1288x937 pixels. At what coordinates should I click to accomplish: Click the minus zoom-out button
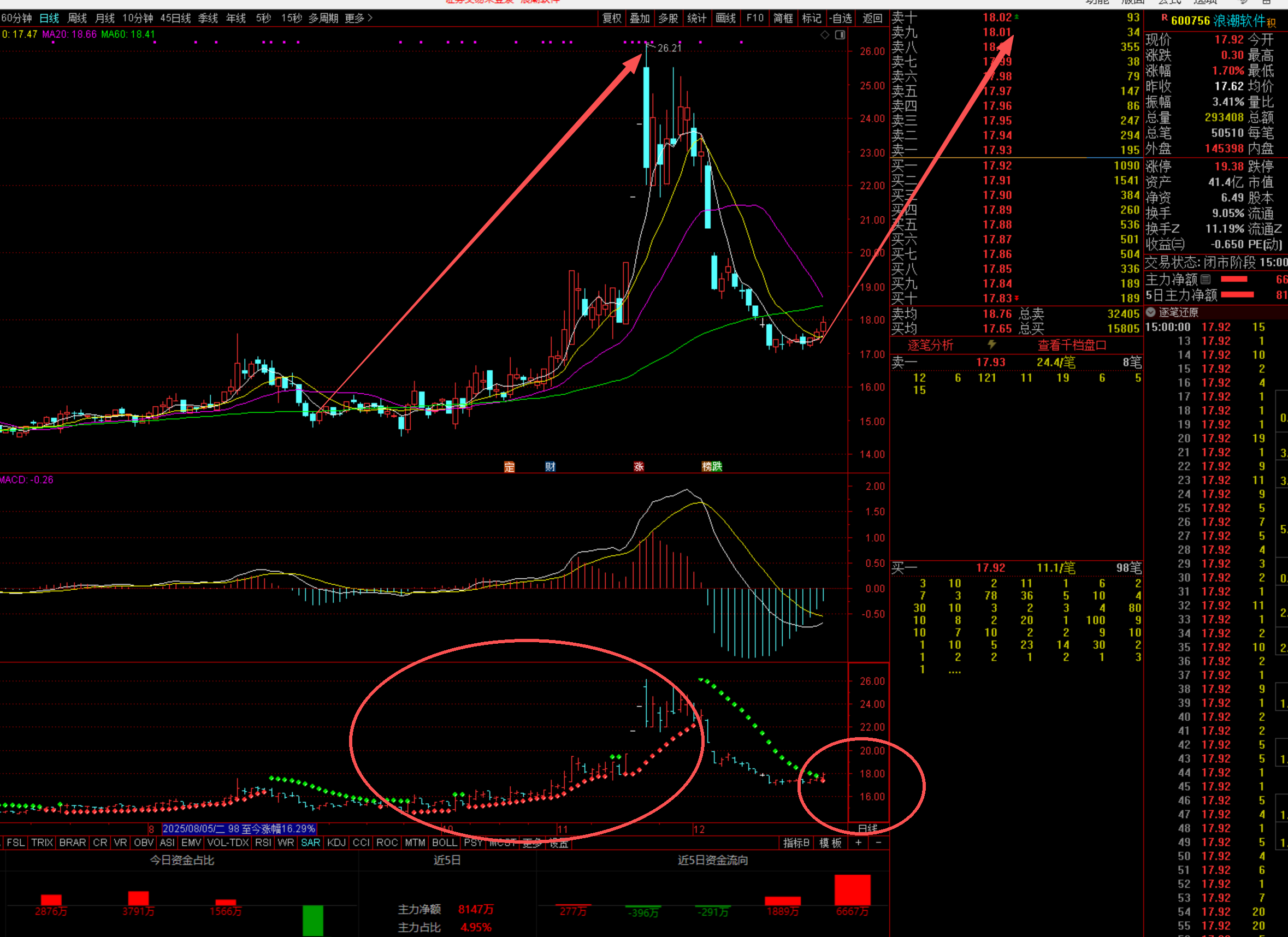pyautogui.click(x=878, y=843)
